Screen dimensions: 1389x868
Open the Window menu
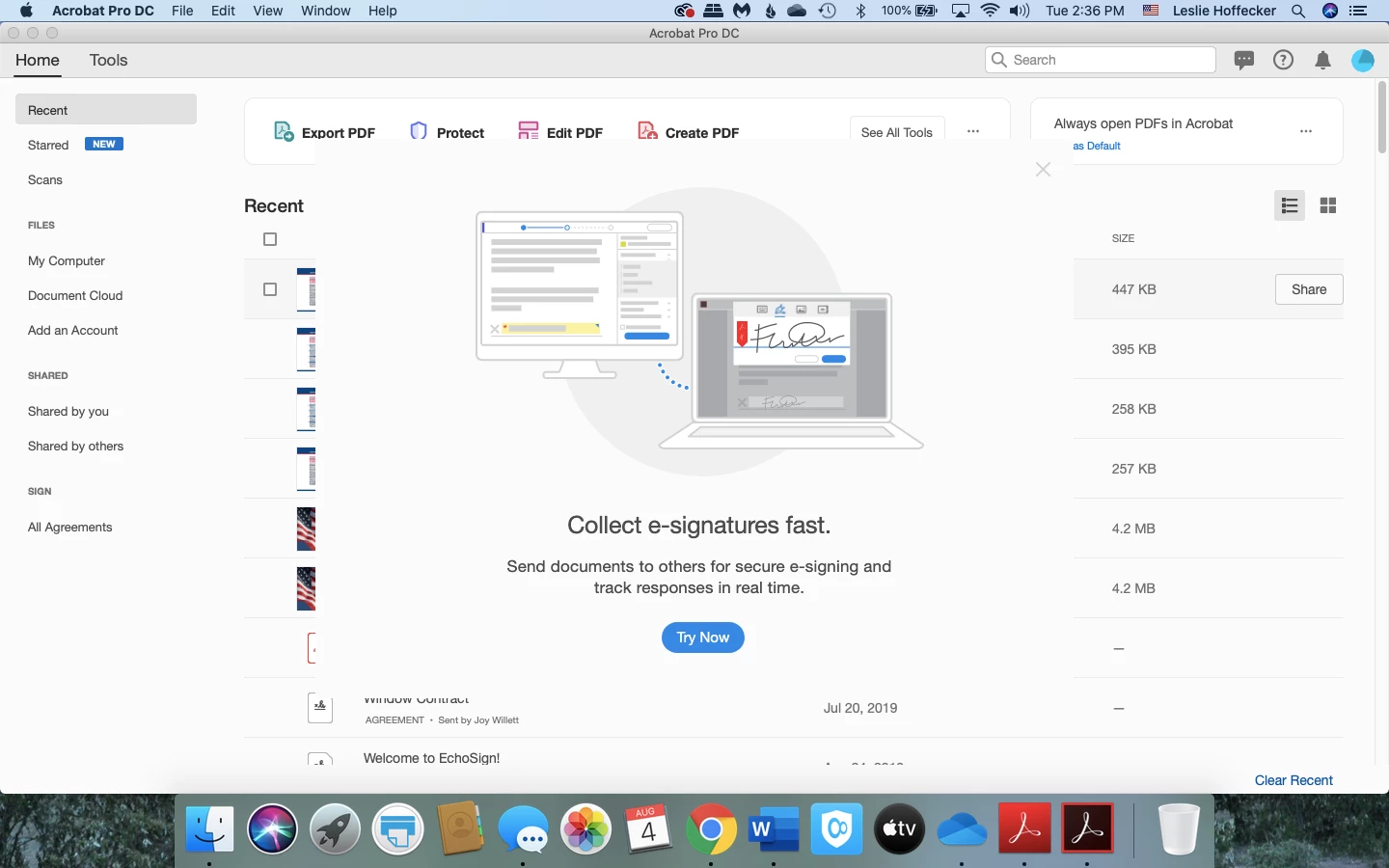point(325,11)
